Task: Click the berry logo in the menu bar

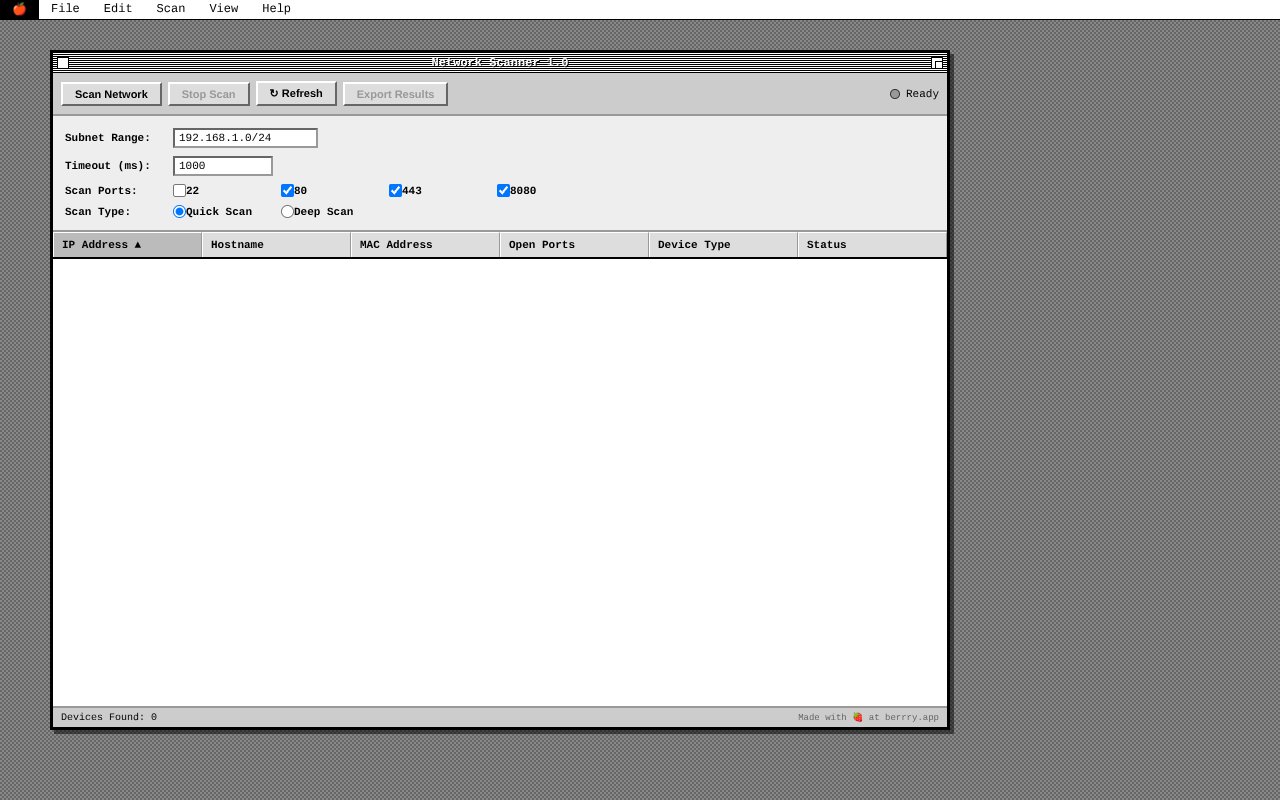Action: [x=18, y=9]
